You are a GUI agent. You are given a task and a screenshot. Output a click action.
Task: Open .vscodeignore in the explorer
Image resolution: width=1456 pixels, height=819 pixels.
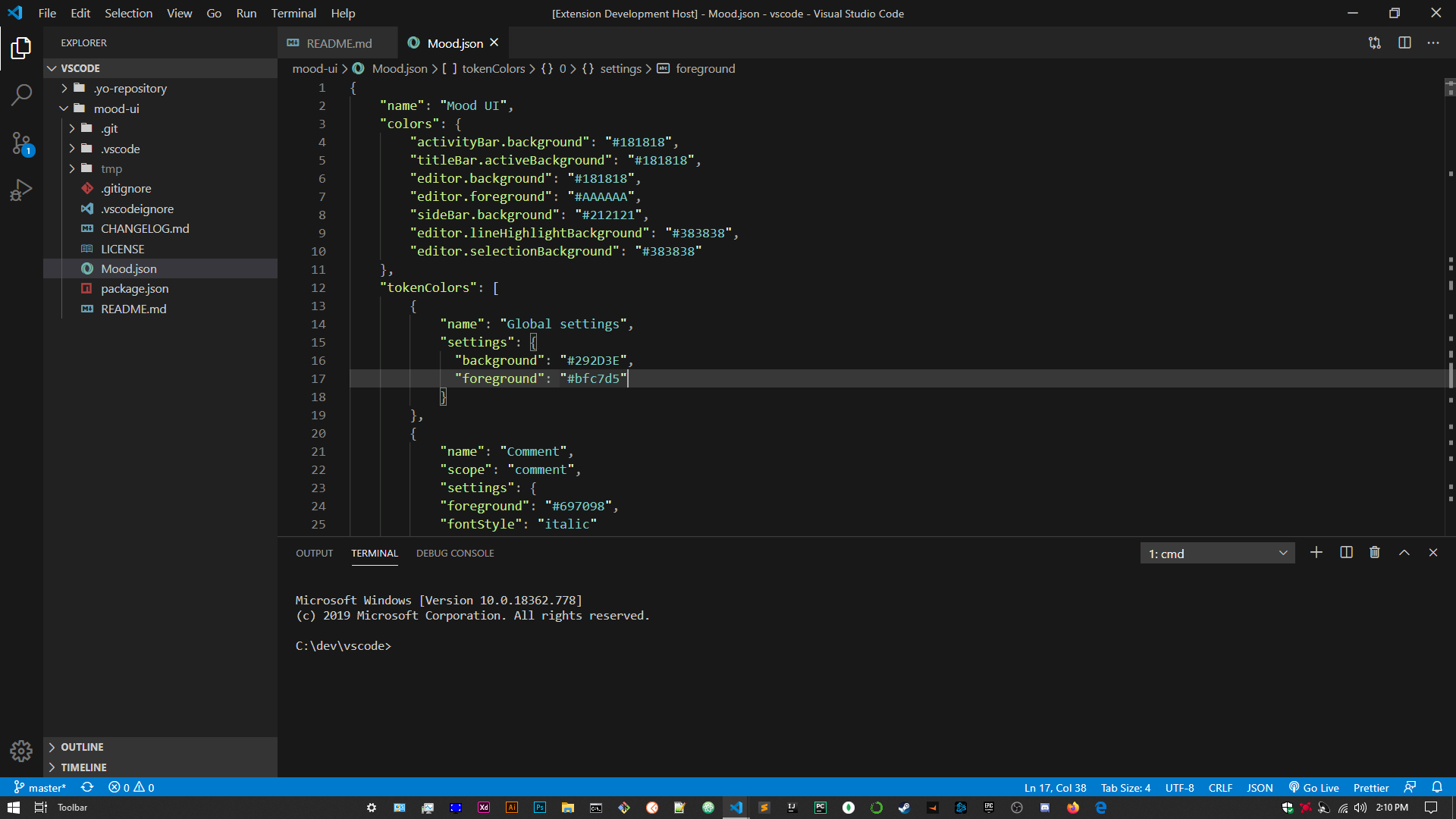click(161, 209)
